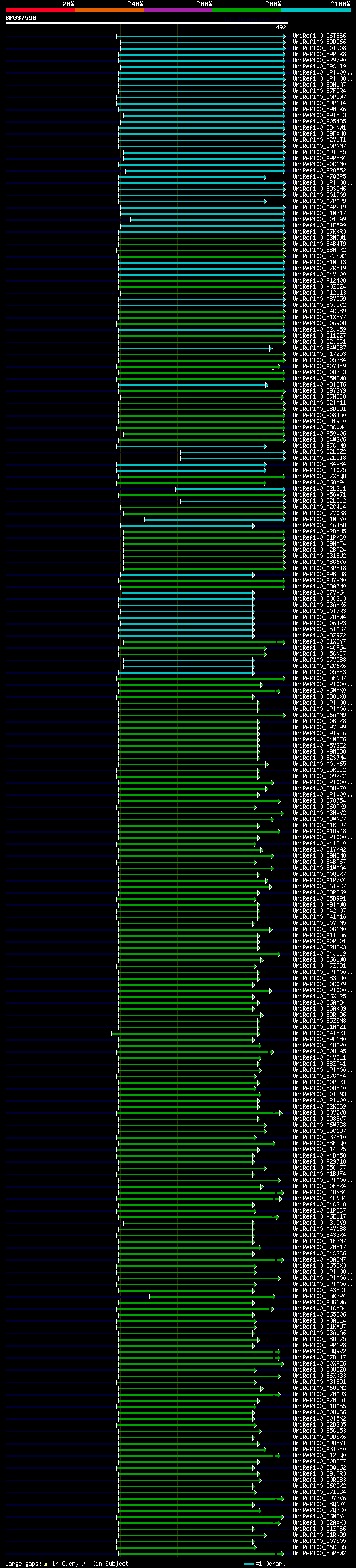Select the UniRef100_C6AAN9 label
The image size is (356, 1568).
(x=319, y=715)
